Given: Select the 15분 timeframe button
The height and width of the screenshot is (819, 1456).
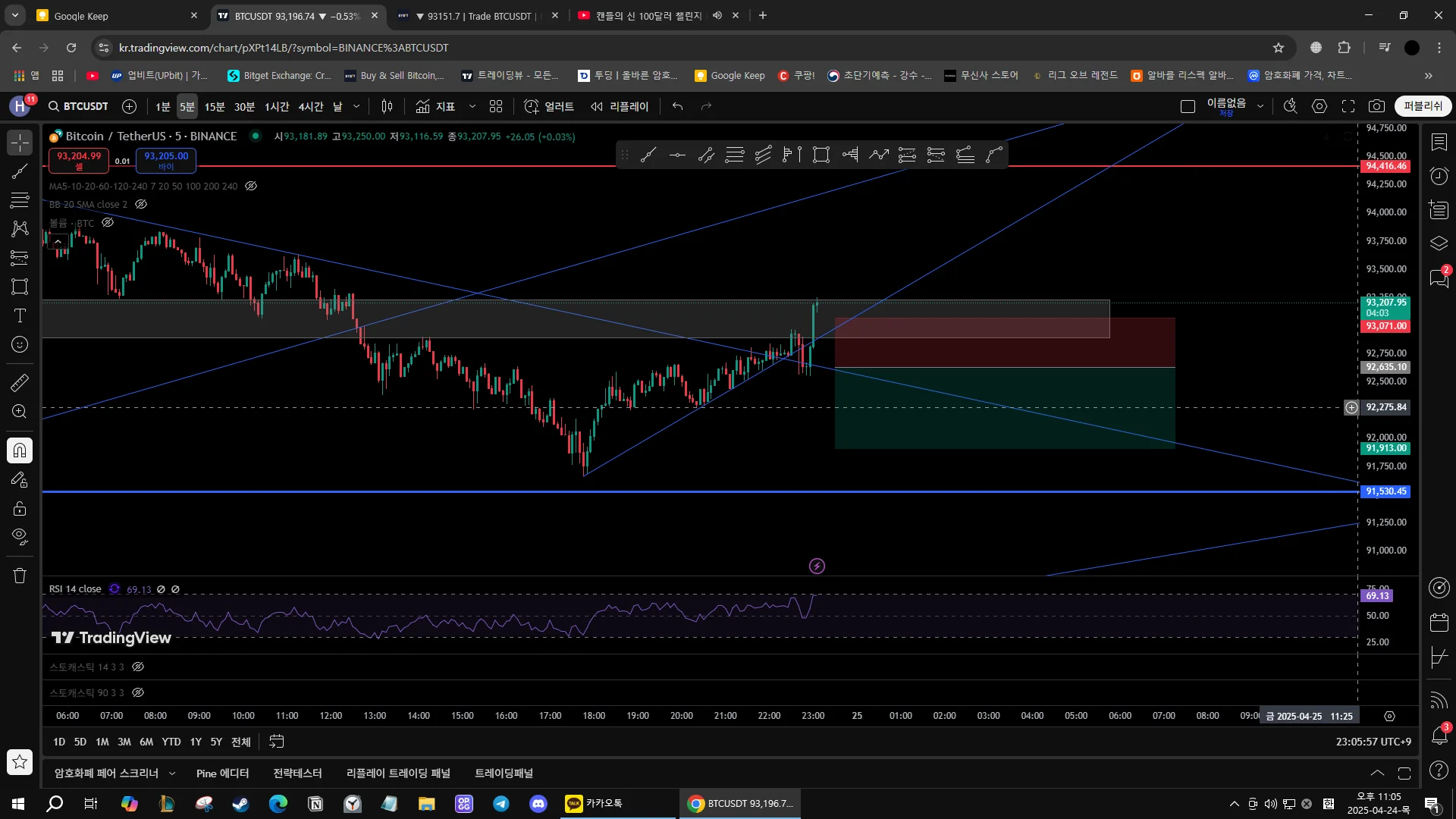Looking at the screenshot, I should pyautogui.click(x=215, y=107).
